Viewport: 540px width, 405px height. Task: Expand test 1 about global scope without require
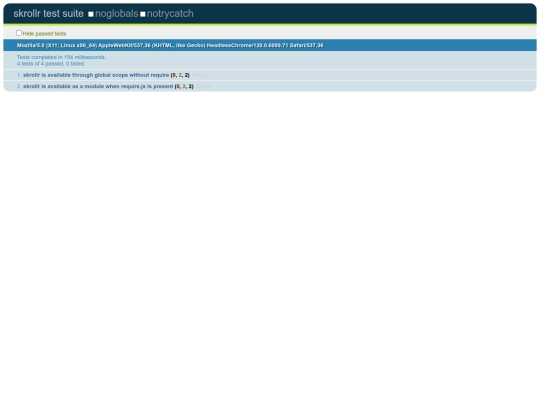pos(96,75)
